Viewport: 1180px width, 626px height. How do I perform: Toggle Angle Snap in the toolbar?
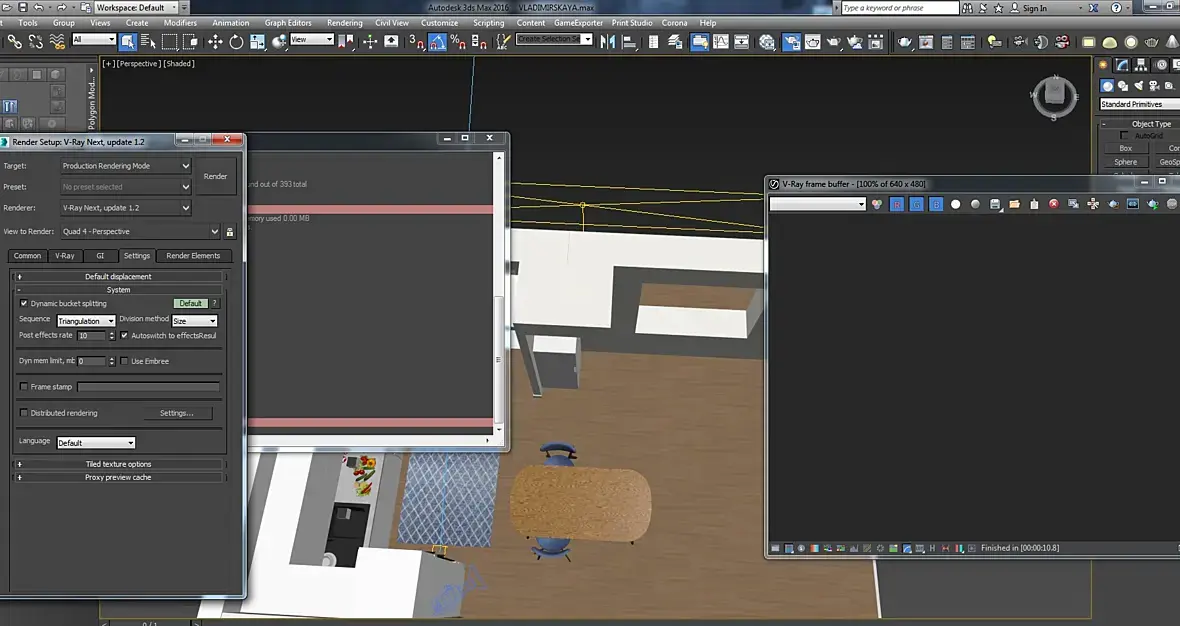(x=437, y=41)
